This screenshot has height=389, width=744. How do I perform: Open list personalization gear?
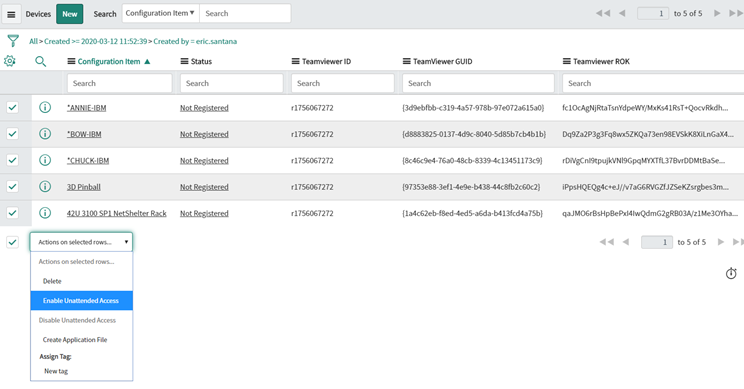[9, 61]
